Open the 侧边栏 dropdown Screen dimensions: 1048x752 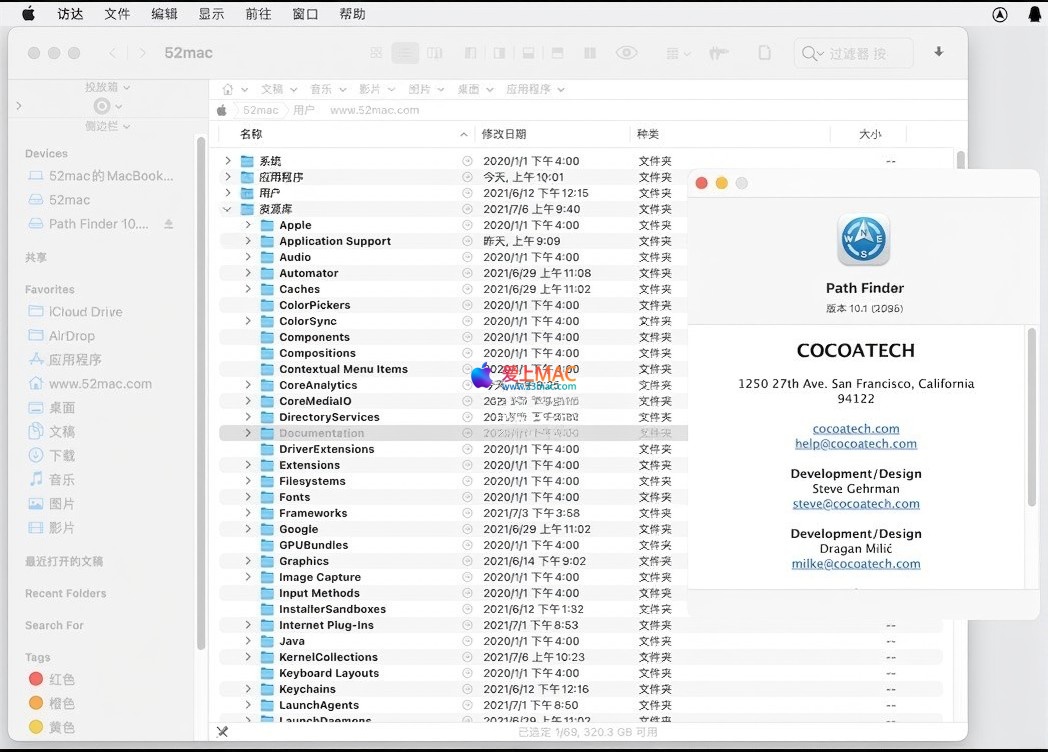[x=108, y=126]
